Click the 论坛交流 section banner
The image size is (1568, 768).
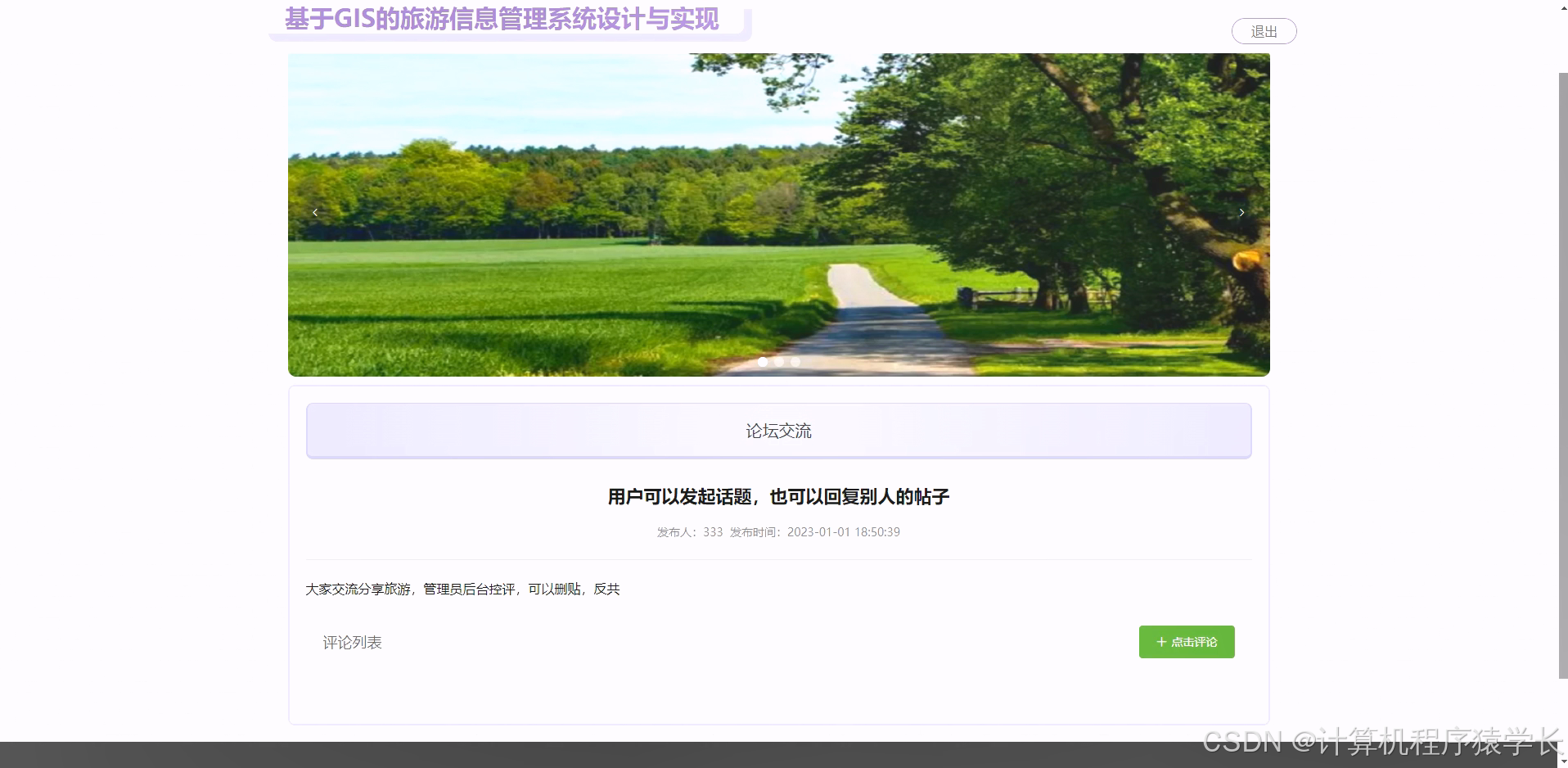click(x=777, y=430)
